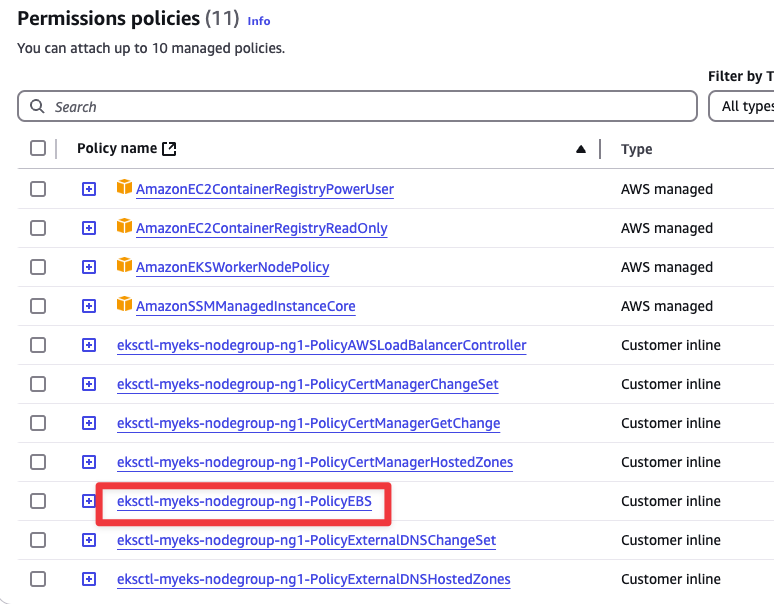Click 'Customer inline' in the PolicyEBS row
This screenshot has width=774, height=604.
tap(671, 501)
